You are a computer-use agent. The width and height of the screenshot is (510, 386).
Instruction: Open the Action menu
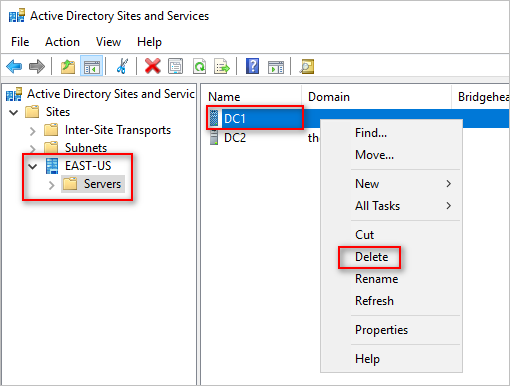pos(62,42)
